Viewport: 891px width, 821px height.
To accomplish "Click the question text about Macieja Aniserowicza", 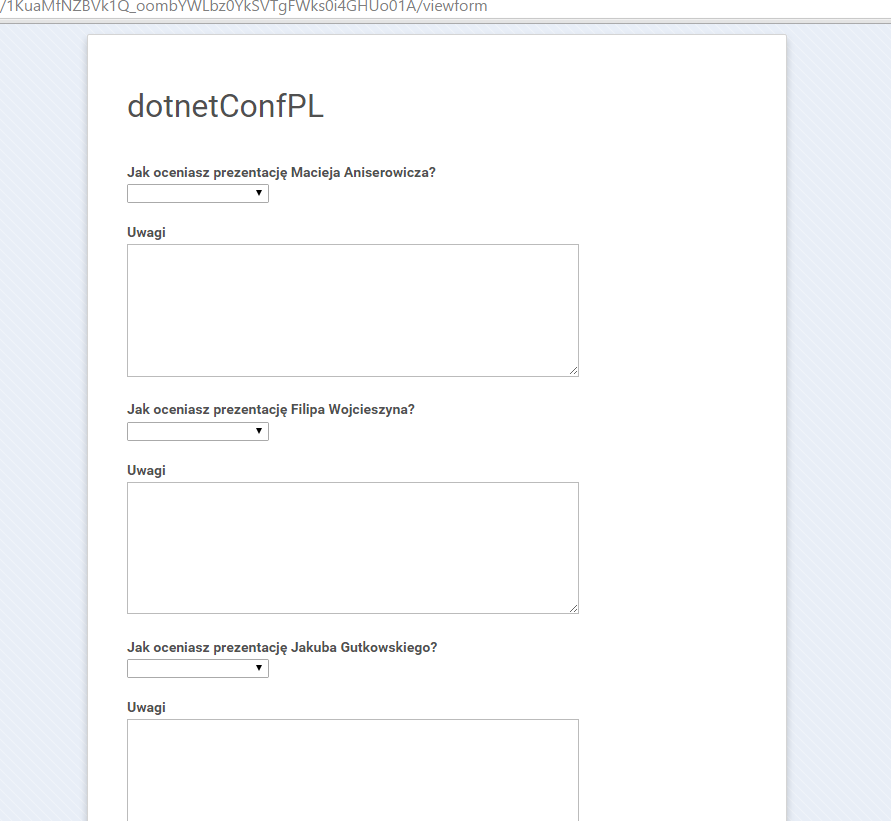I will (x=281, y=173).
